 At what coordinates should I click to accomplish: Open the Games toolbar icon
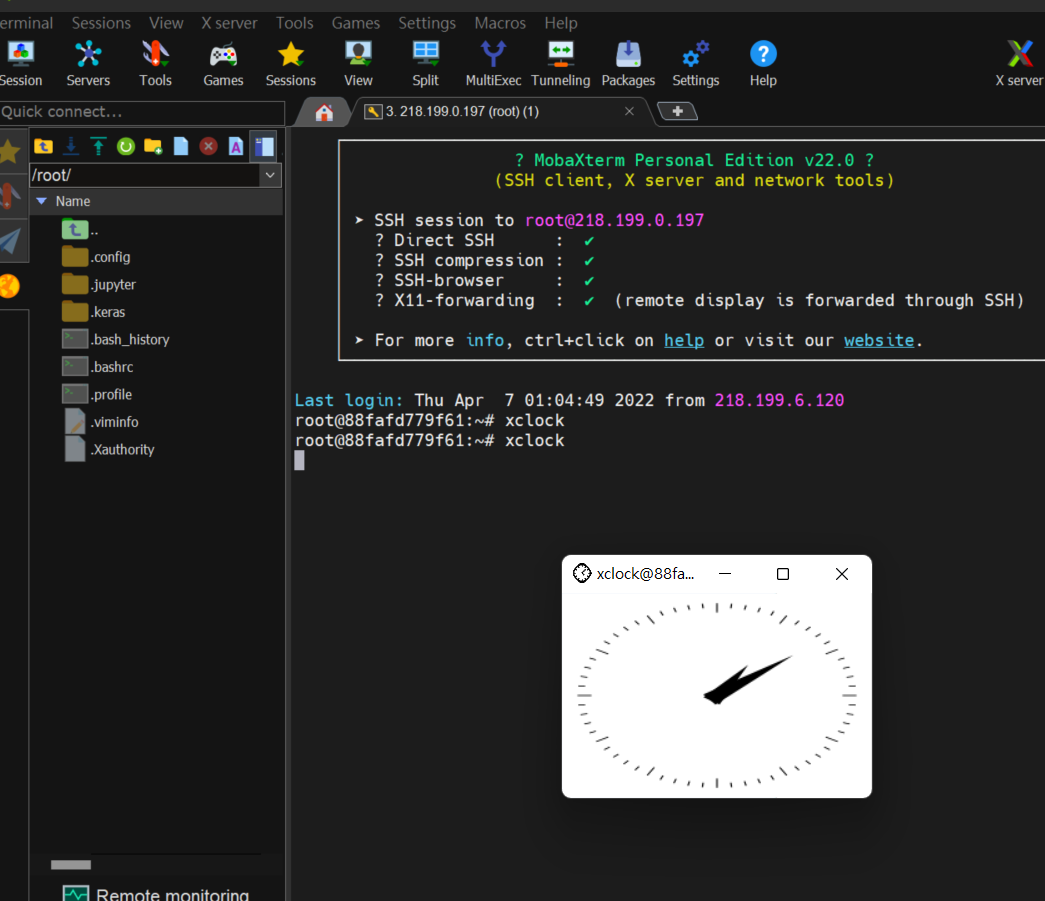[223, 64]
